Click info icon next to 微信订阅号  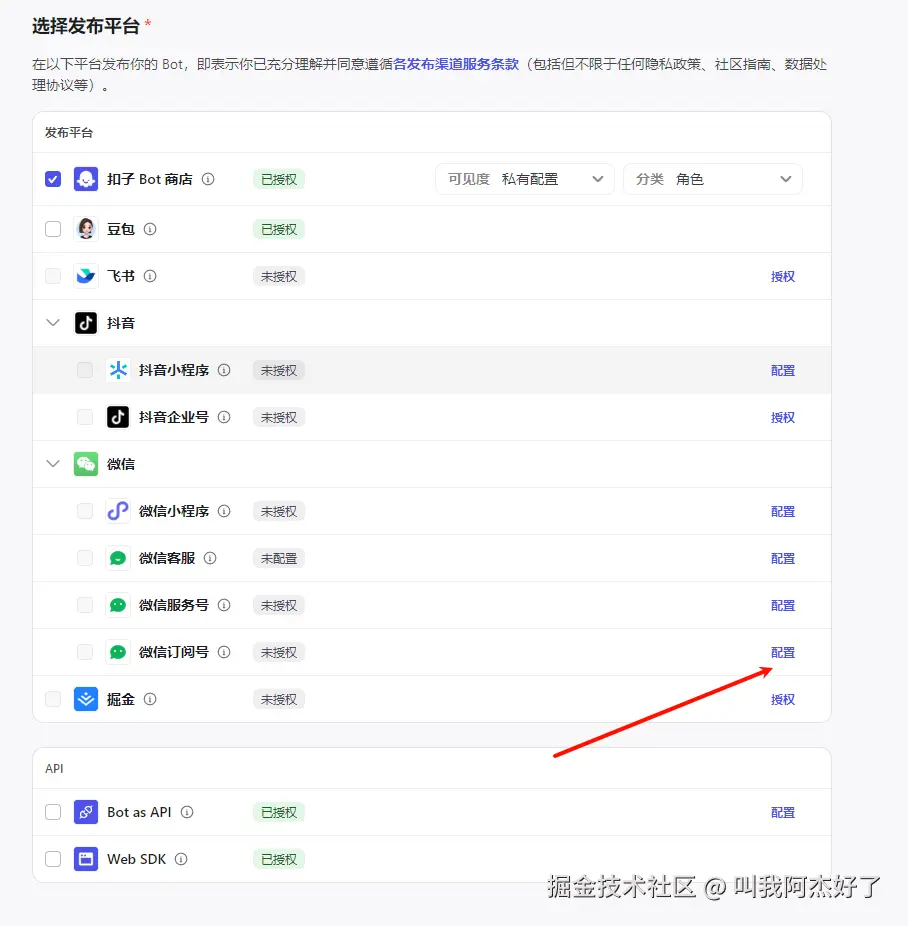[224, 652]
